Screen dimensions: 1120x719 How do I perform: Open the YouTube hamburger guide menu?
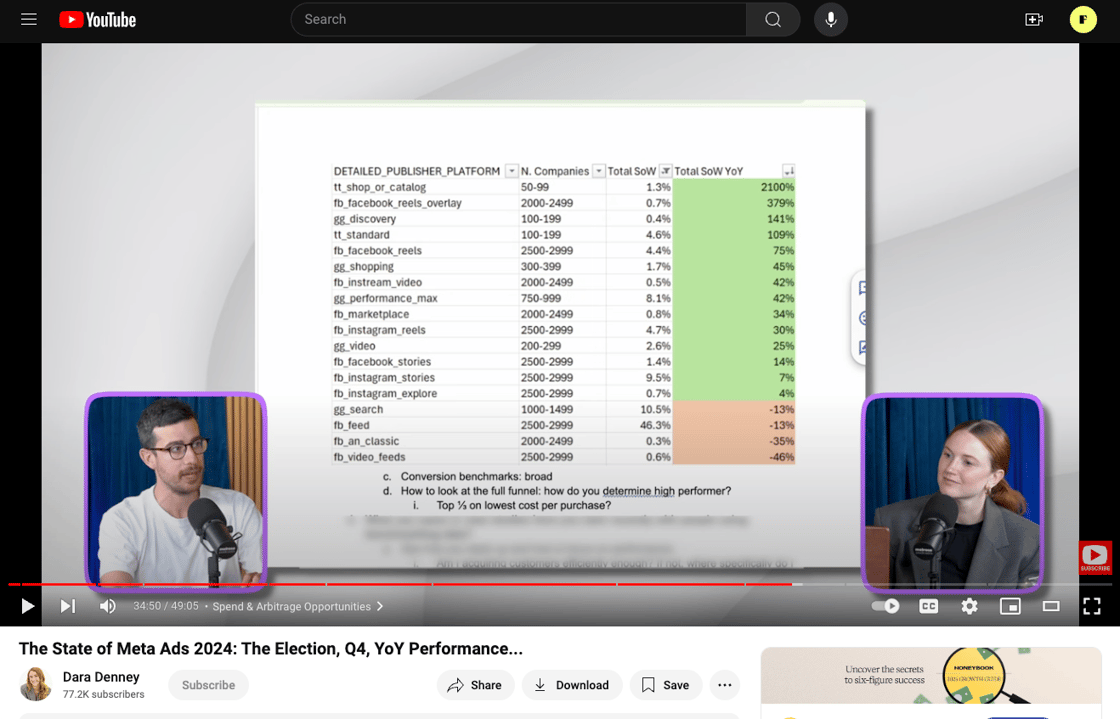pyautogui.click(x=29, y=19)
